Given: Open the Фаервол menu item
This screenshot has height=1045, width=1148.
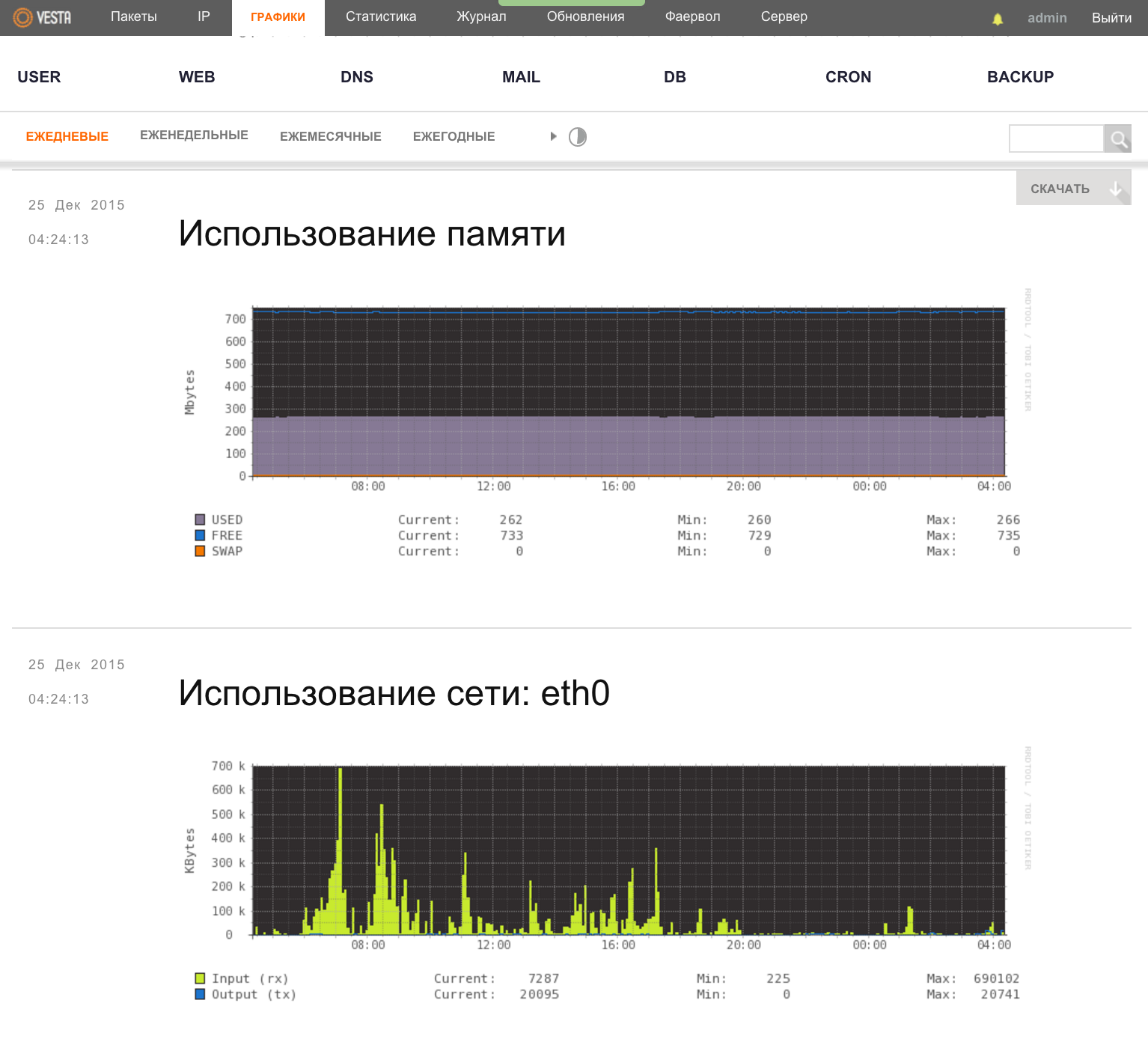Looking at the screenshot, I should click(x=692, y=16).
